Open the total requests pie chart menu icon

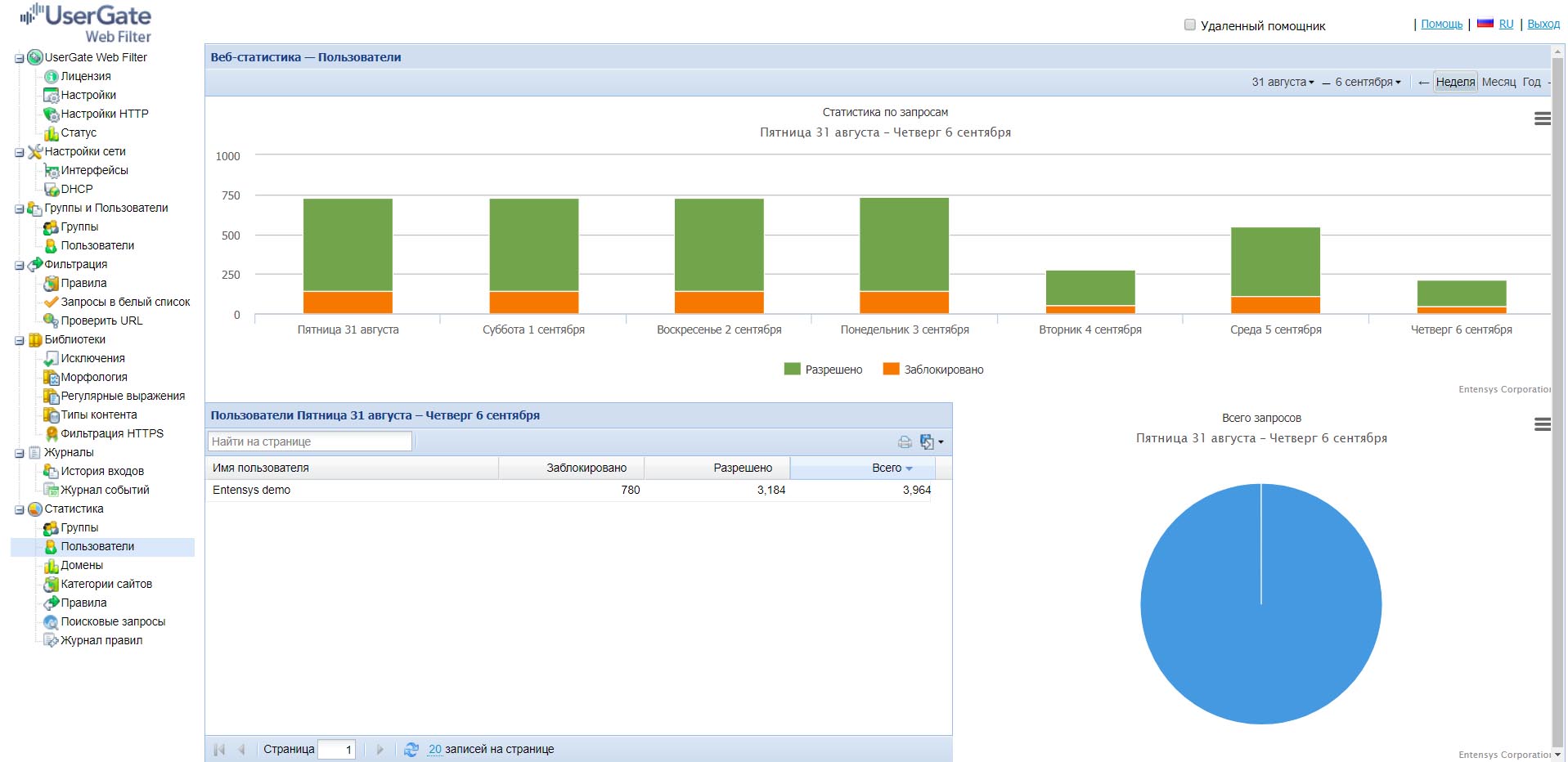click(x=1542, y=424)
